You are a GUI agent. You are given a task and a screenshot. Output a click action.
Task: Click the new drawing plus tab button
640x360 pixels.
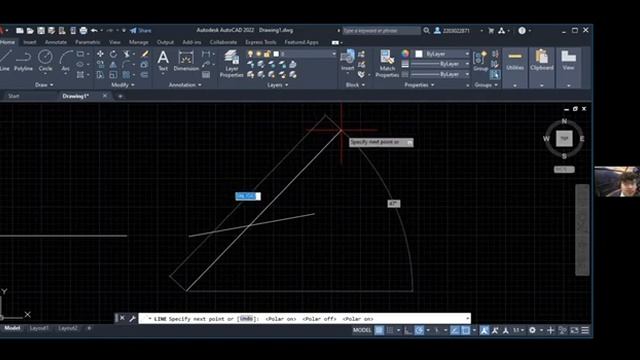coord(120,96)
